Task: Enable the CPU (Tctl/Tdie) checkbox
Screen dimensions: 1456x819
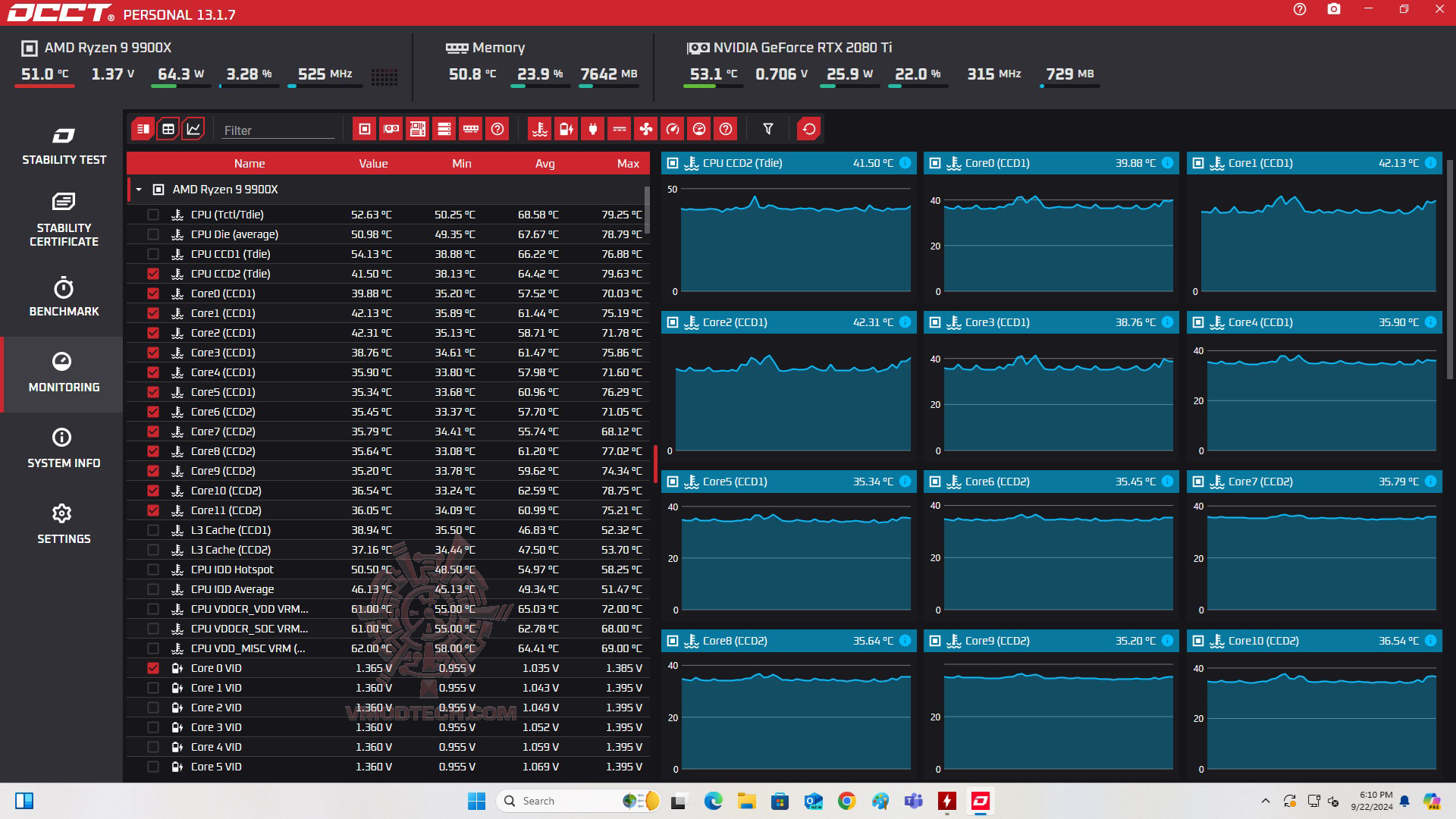Action: [153, 215]
